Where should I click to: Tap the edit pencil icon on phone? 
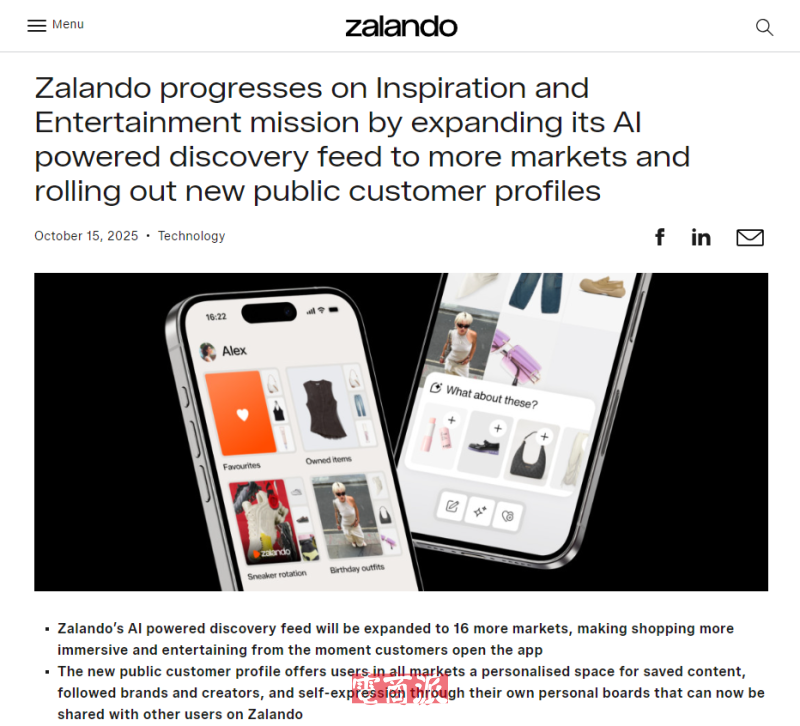452,506
